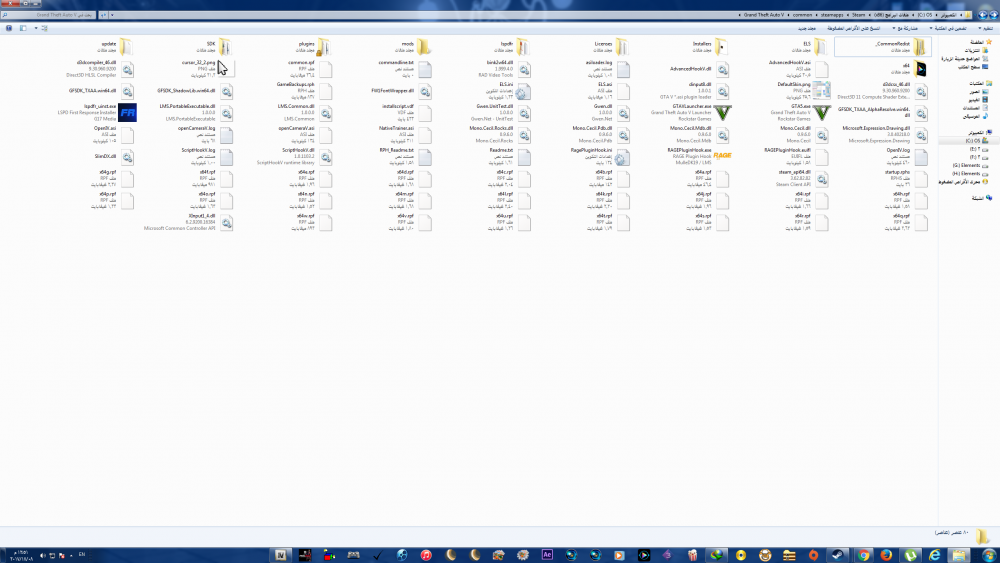Open Desktop in the navigation pane
This screenshot has height=563, width=1000.
(x=973, y=66)
